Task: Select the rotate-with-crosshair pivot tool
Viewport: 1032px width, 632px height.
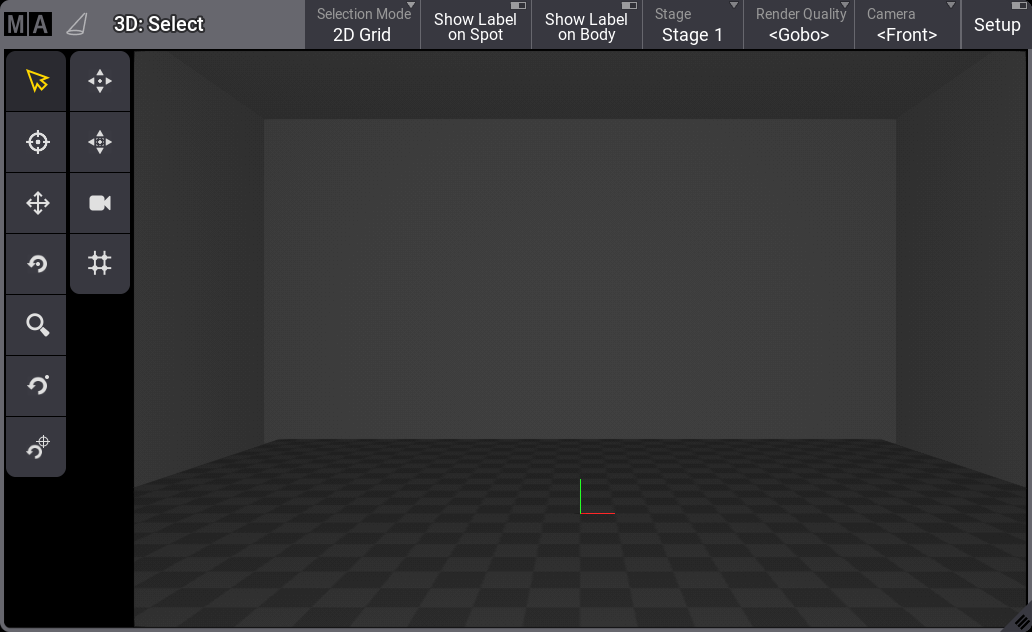Action: click(37, 447)
